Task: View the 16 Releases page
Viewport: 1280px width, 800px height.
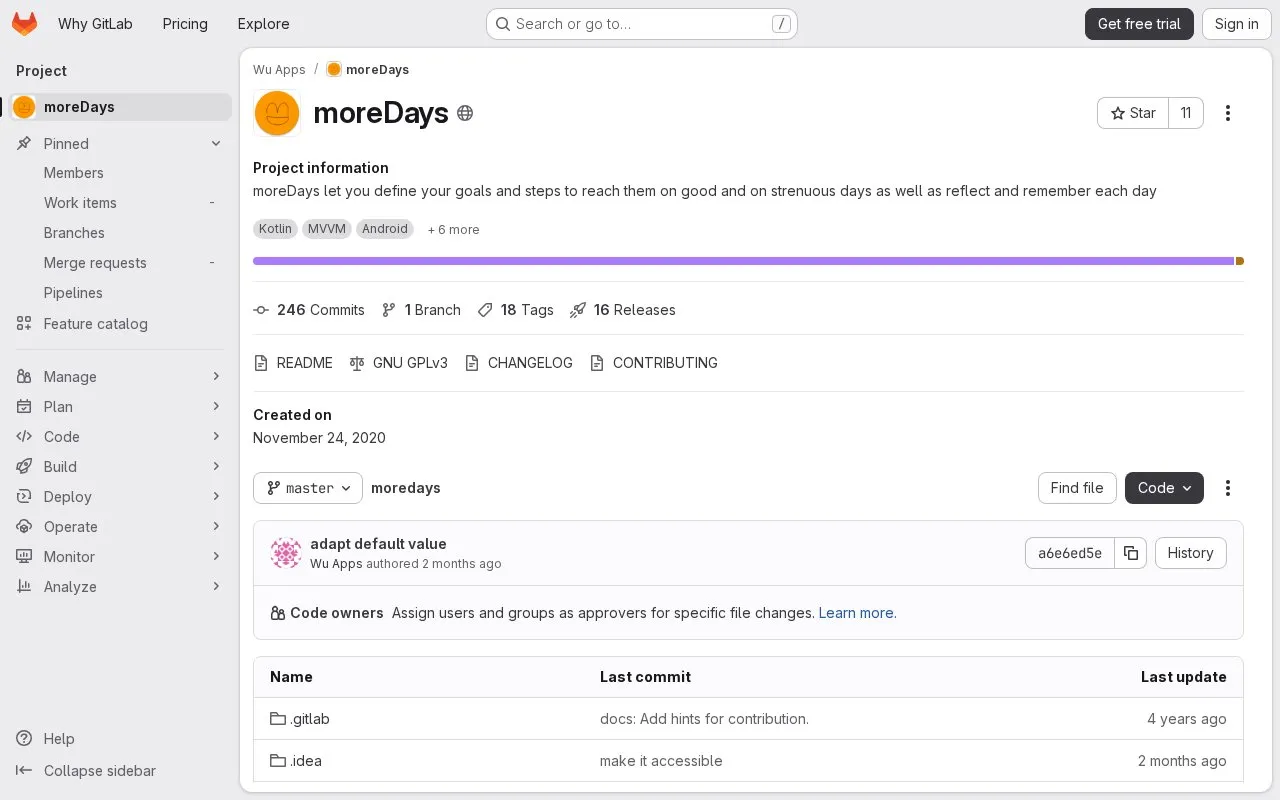Action: pyautogui.click(x=623, y=310)
